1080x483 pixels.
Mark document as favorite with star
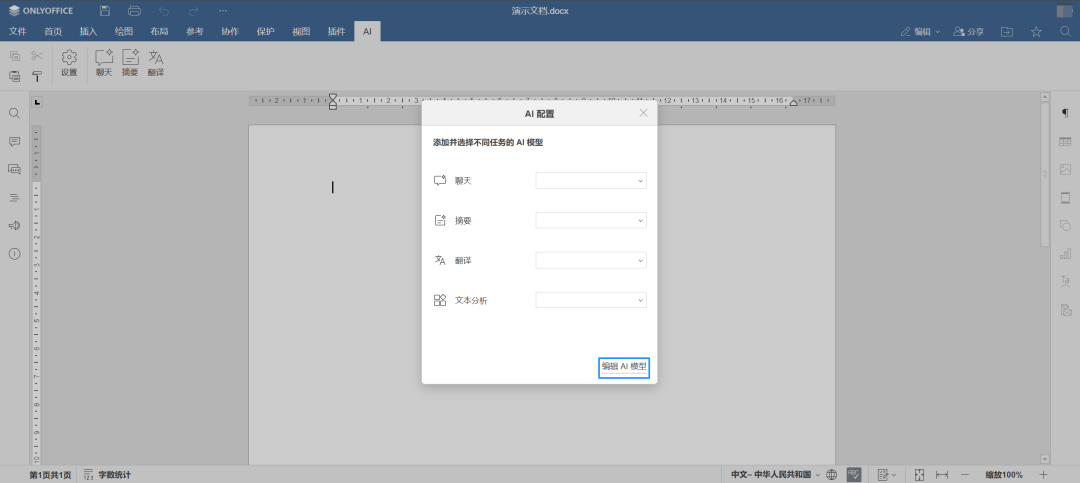pos(1036,31)
